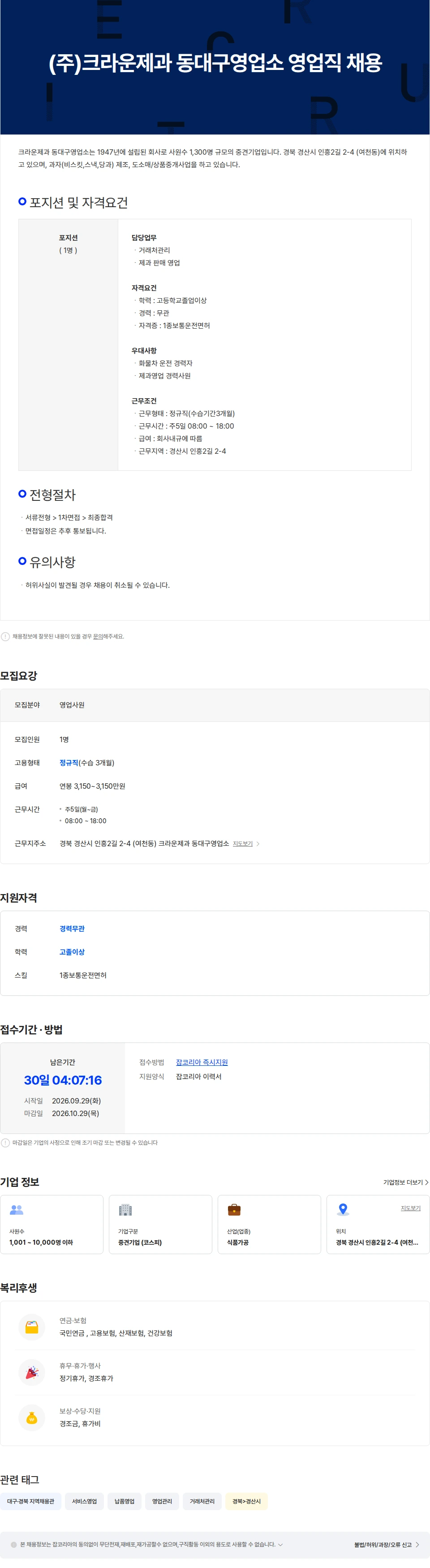Click the employee count people icon
The width and height of the screenshot is (430, 1568).
pyautogui.click(x=17, y=1209)
